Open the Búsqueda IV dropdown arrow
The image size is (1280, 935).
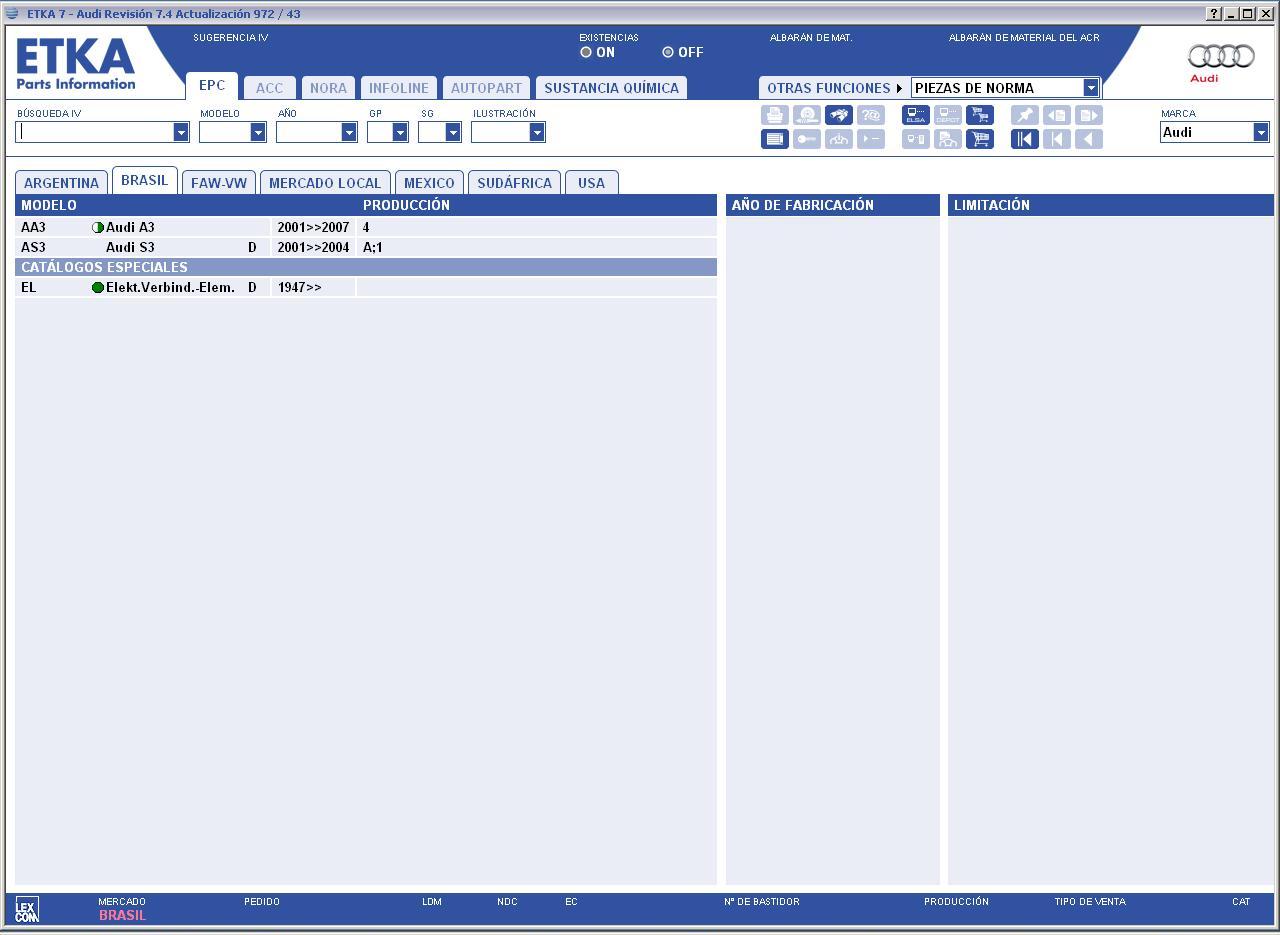(x=181, y=132)
